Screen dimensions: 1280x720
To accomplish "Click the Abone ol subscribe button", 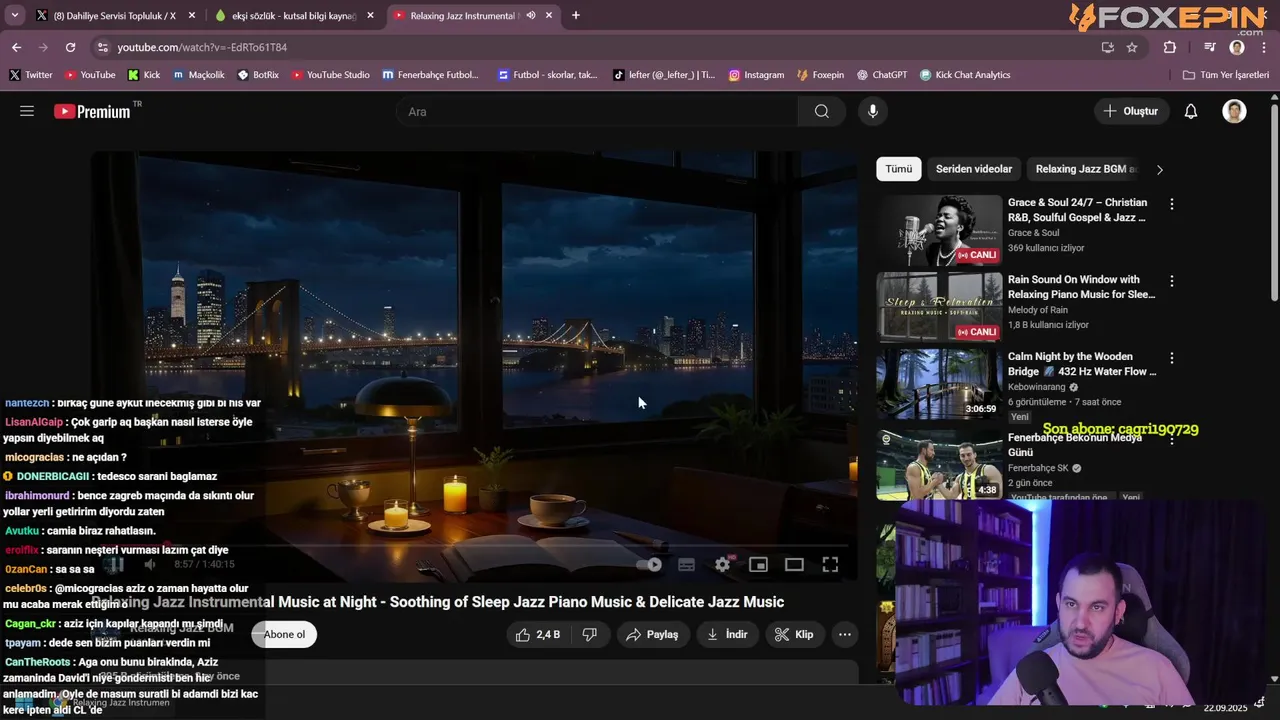I will pos(284,634).
